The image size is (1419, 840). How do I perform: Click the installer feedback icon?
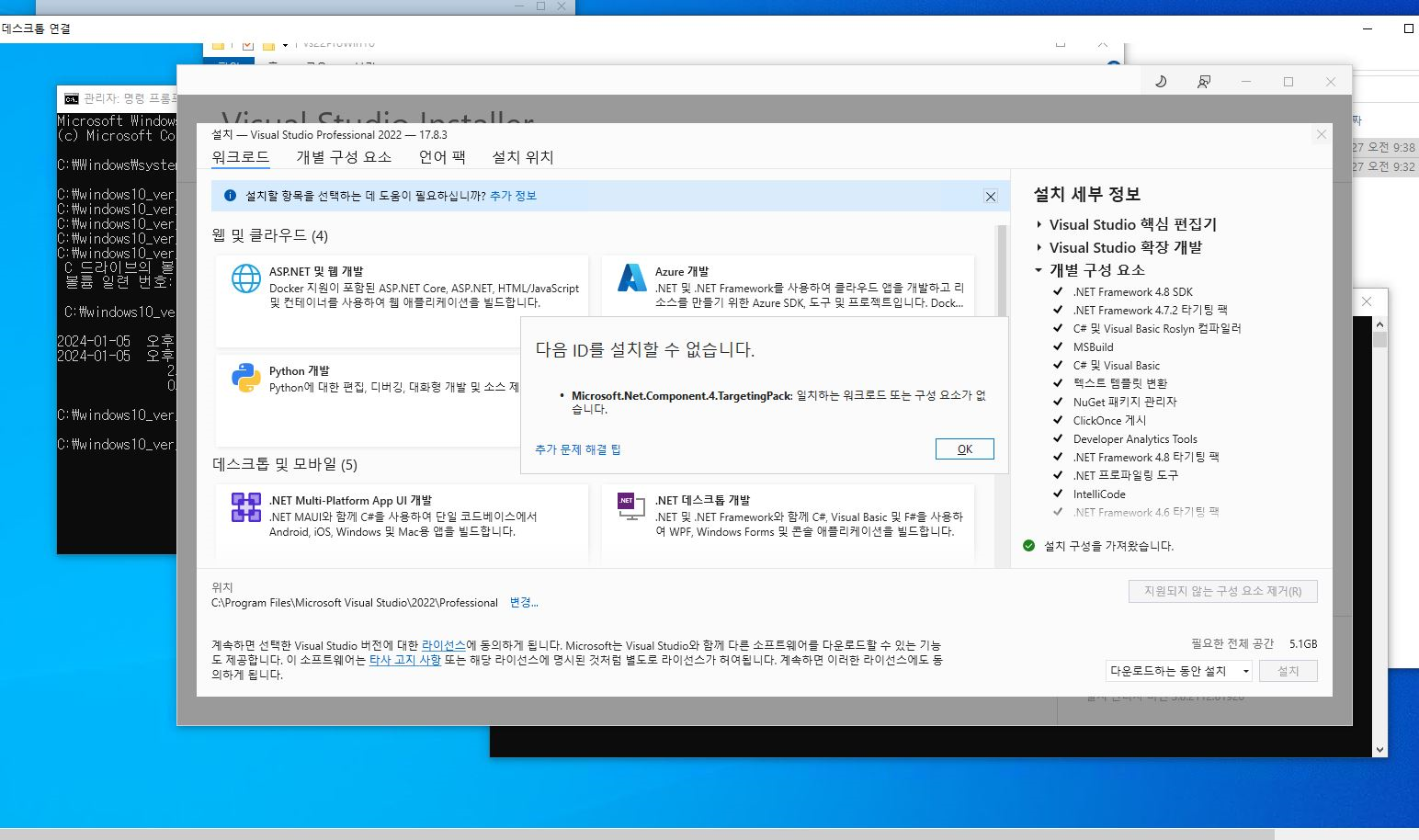[x=1203, y=82]
